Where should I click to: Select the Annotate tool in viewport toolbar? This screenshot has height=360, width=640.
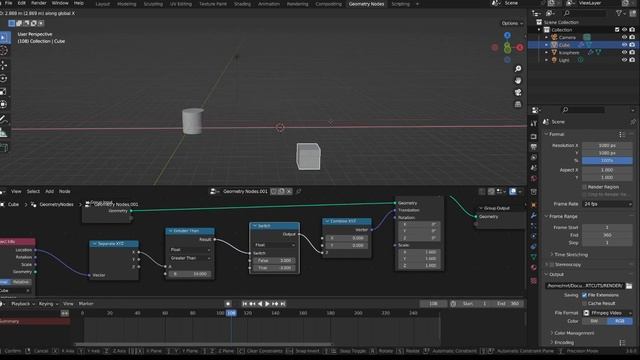[x=4, y=120]
